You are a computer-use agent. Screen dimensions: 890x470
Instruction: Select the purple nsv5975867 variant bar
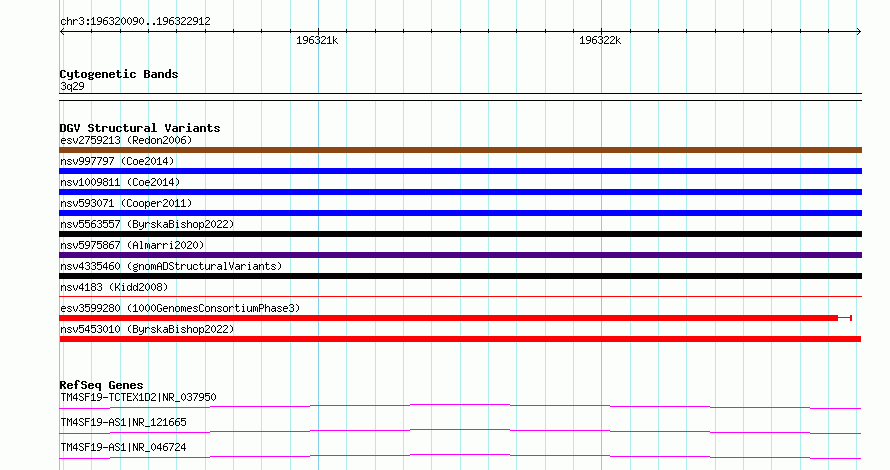pyautogui.click(x=460, y=255)
